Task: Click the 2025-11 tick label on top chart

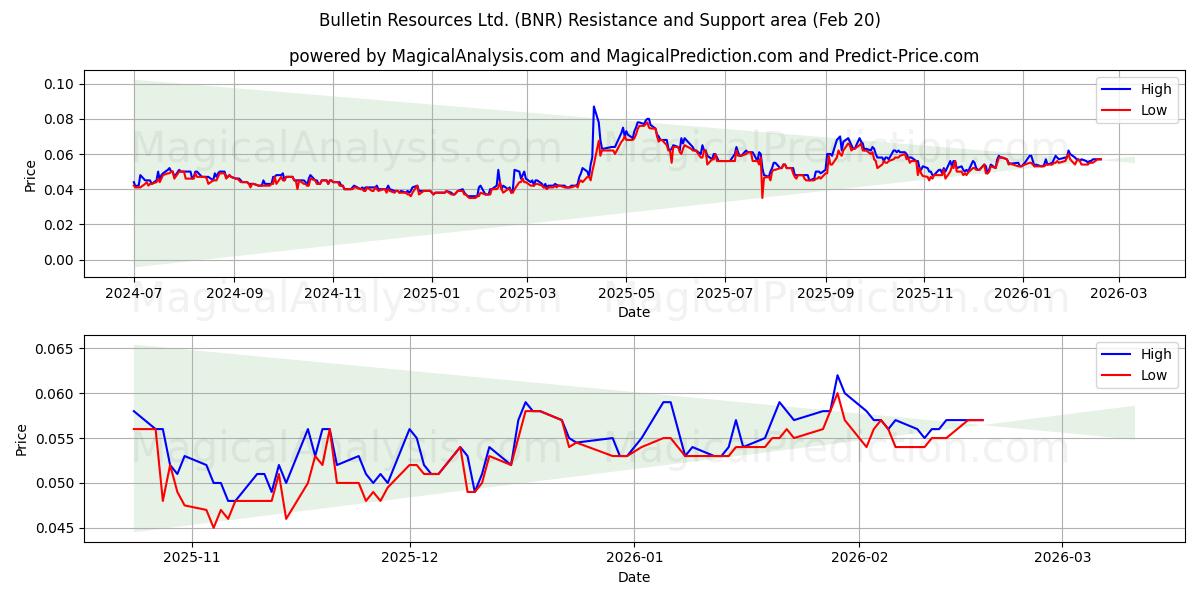Action: (x=924, y=294)
